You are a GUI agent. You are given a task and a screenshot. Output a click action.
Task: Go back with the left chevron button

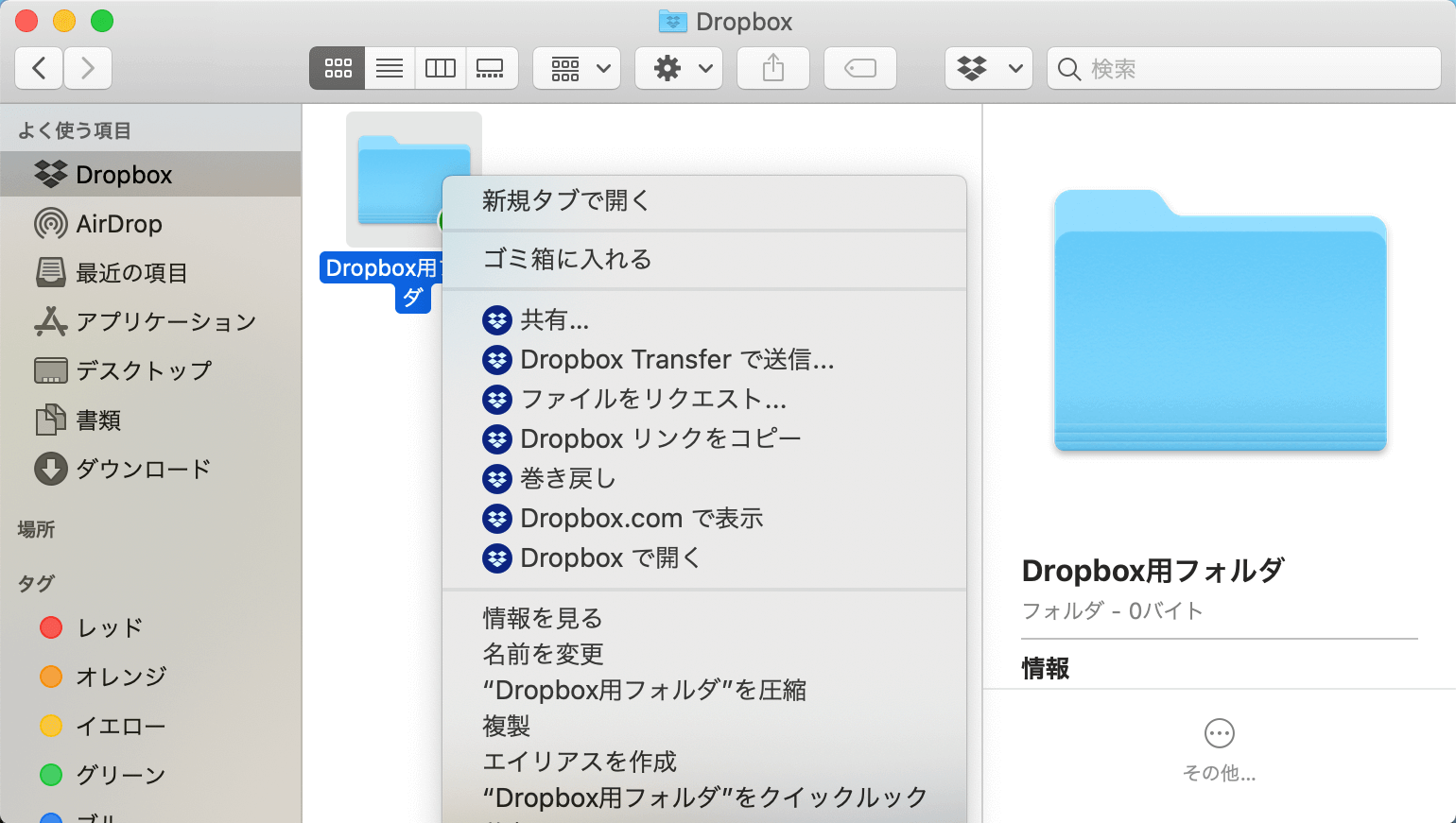(39, 68)
